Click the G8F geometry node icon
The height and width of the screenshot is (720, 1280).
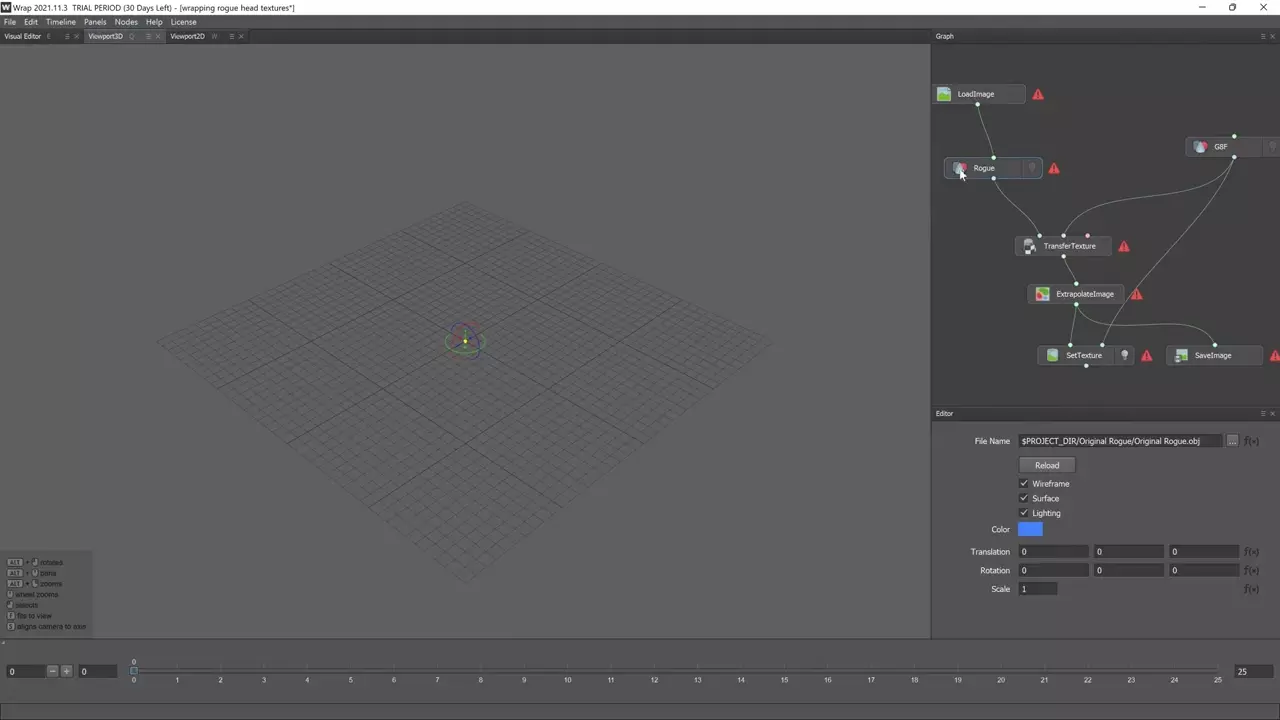pyautogui.click(x=1200, y=147)
